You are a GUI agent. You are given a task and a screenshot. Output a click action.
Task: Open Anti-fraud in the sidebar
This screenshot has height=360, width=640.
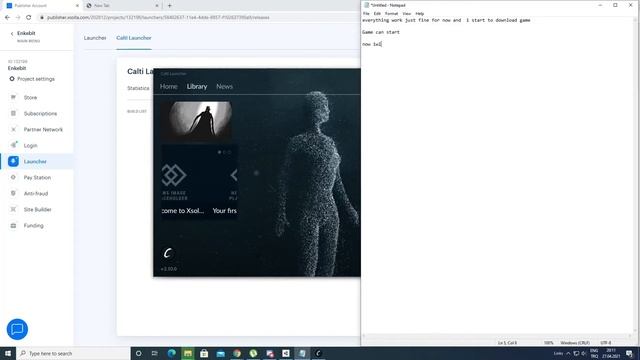pyautogui.click(x=36, y=193)
